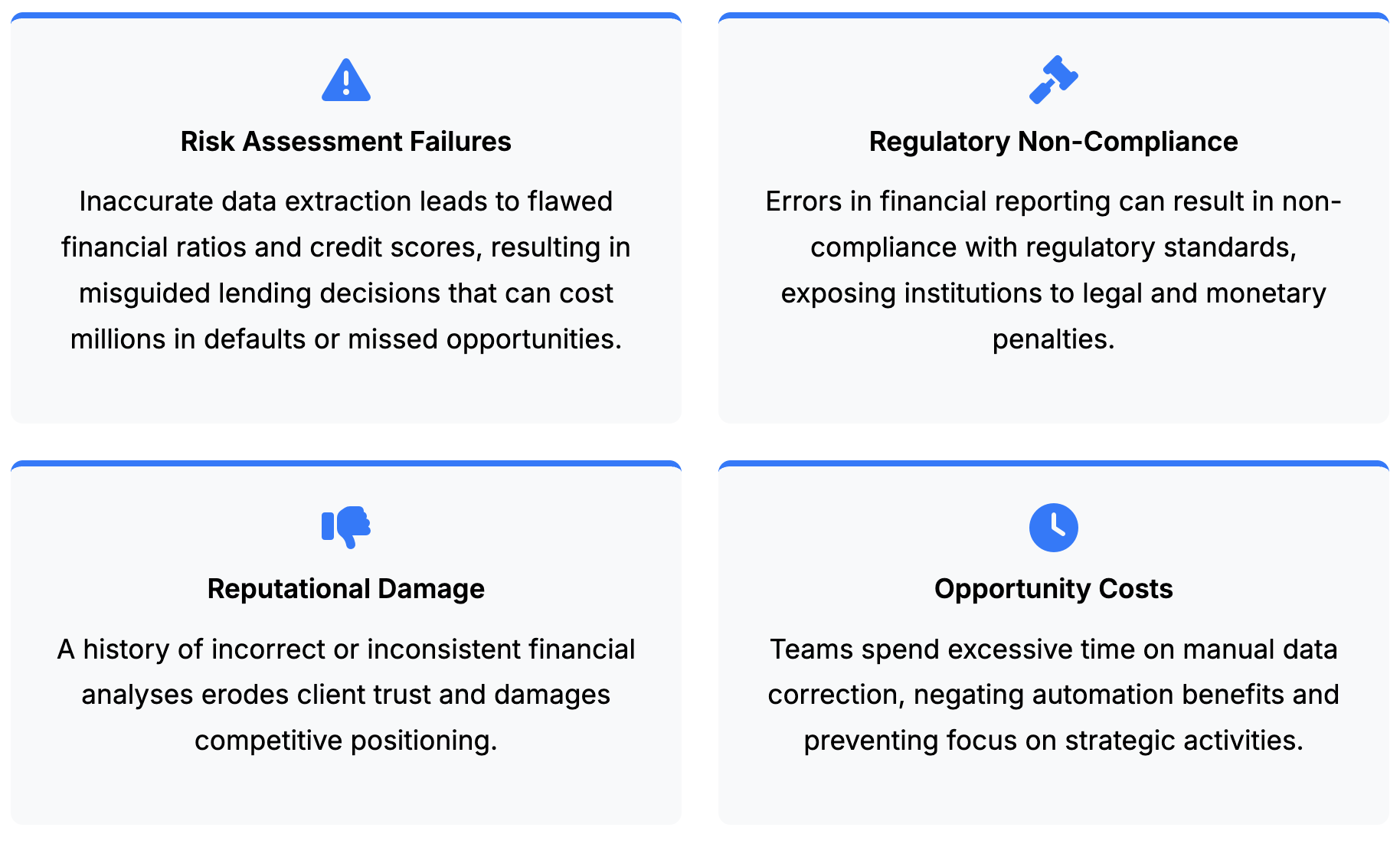Select the Risk Assessment Failures heading
Screen dimensions: 1400x844
click(346, 142)
